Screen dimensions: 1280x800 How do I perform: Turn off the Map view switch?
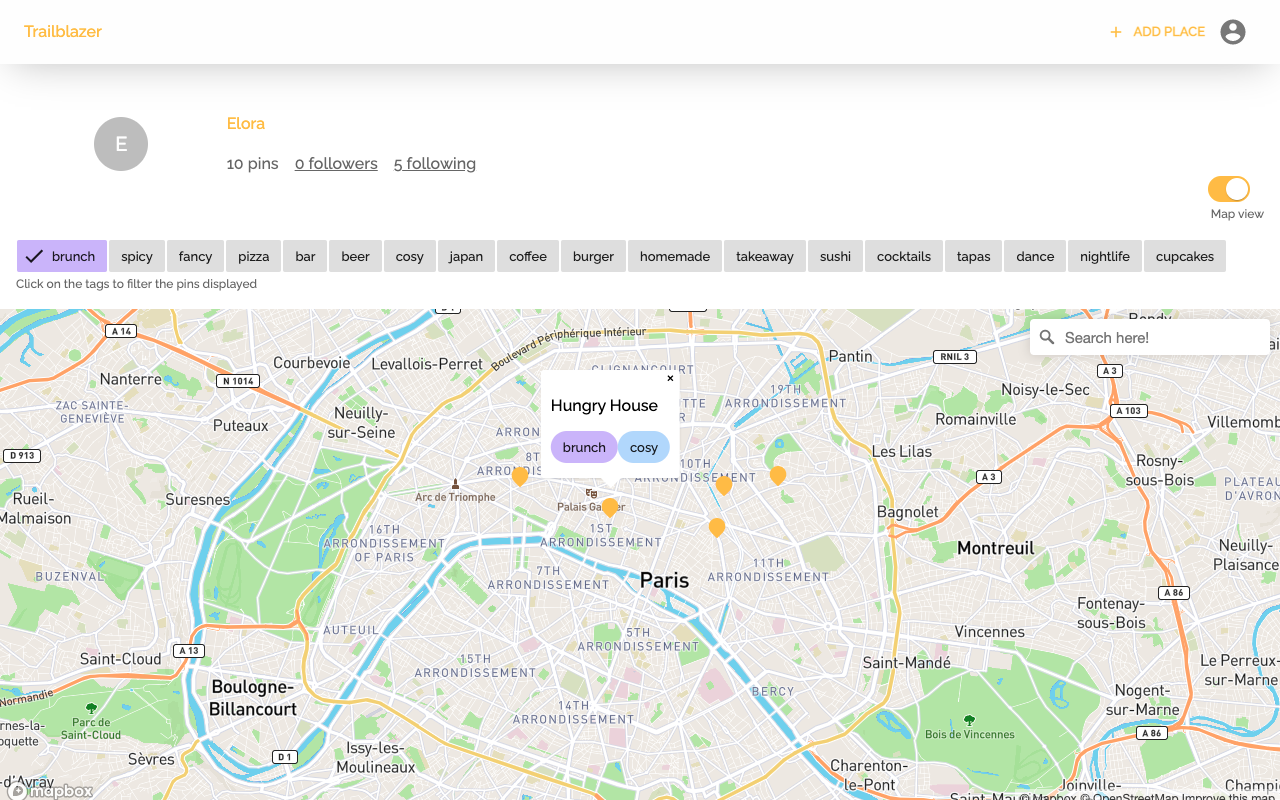coord(1229,189)
